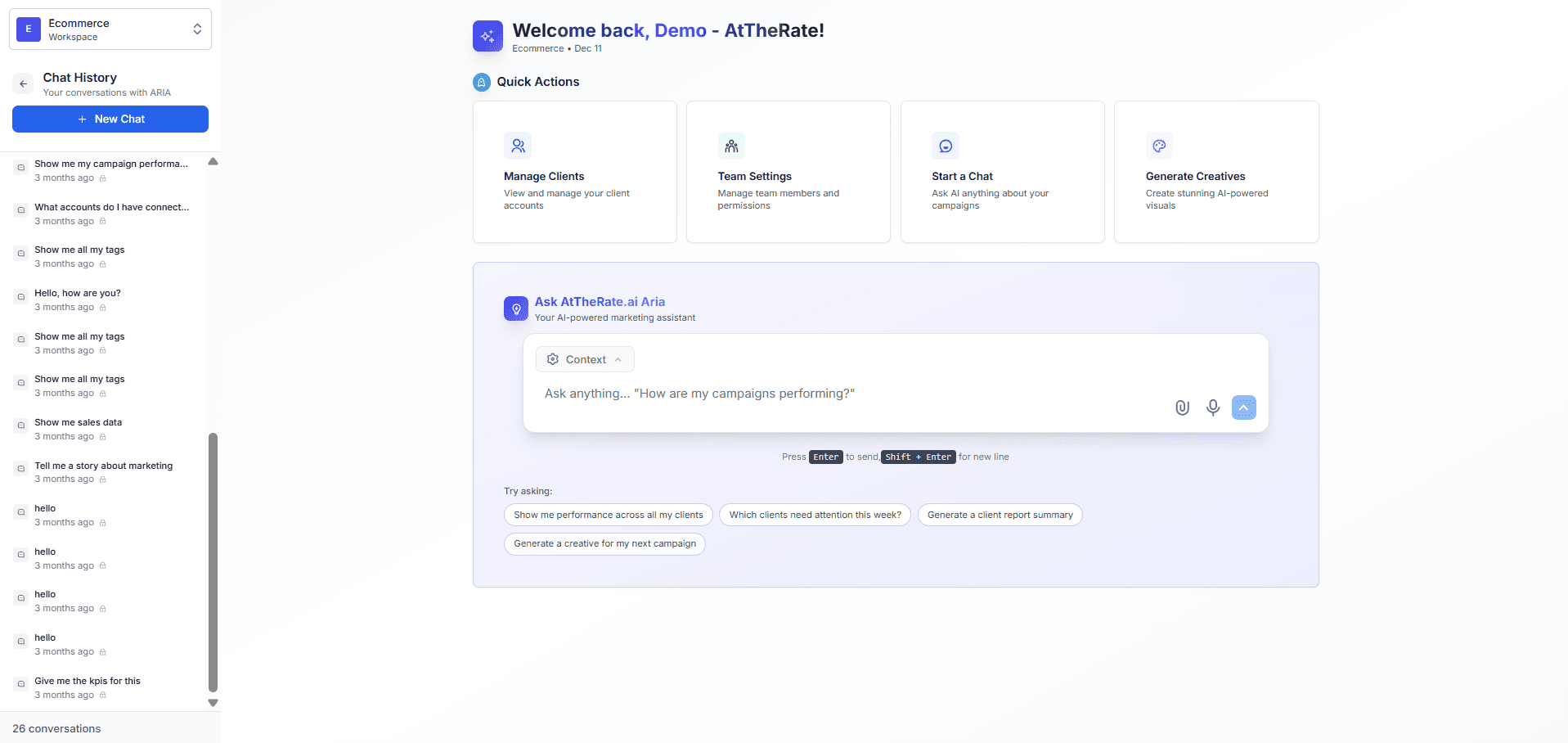1568x743 pixels.
Task: Click the Aria lightbulb icon
Action: [516, 308]
